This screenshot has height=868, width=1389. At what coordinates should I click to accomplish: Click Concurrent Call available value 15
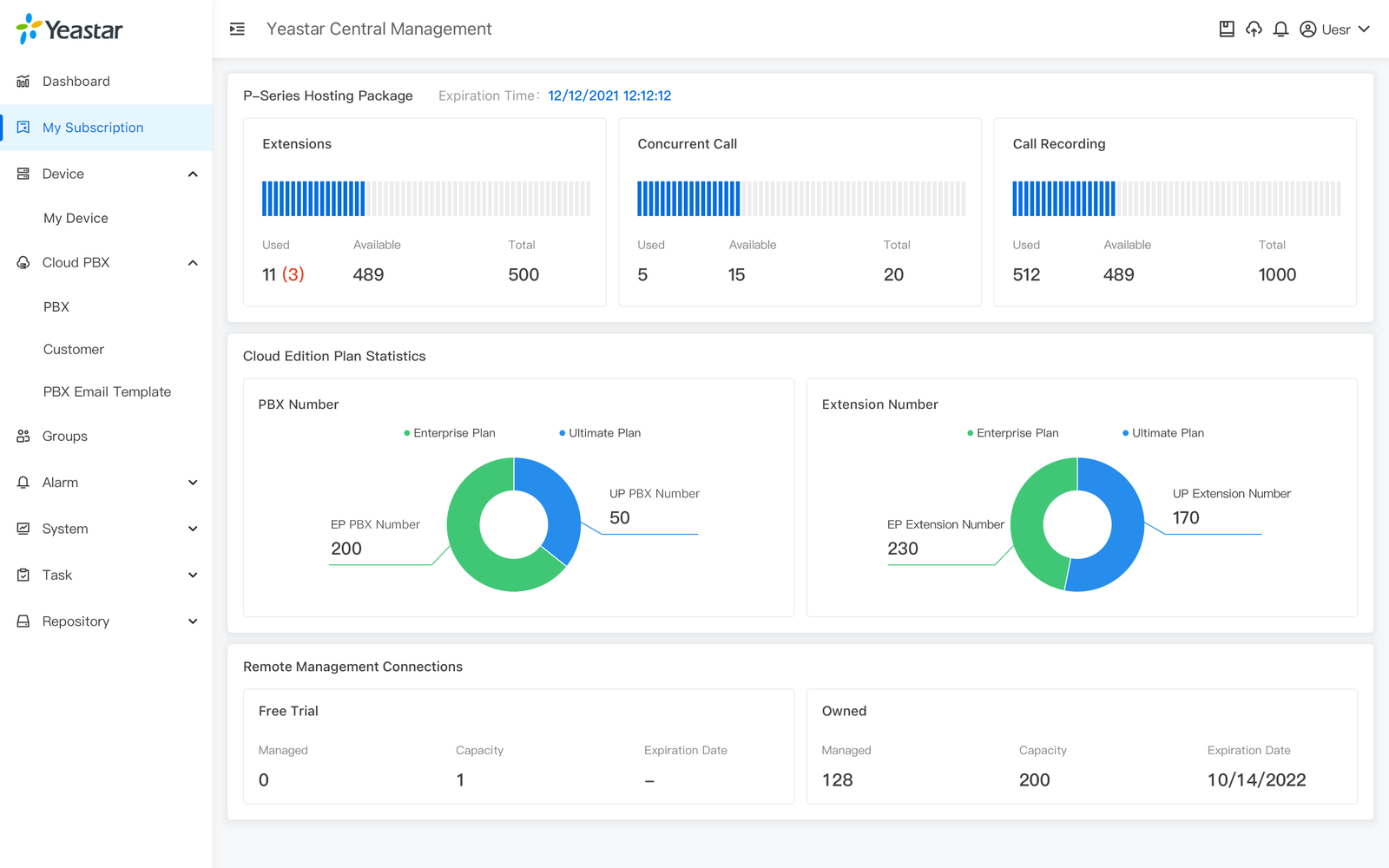pyautogui.click(x=736, y=275)
